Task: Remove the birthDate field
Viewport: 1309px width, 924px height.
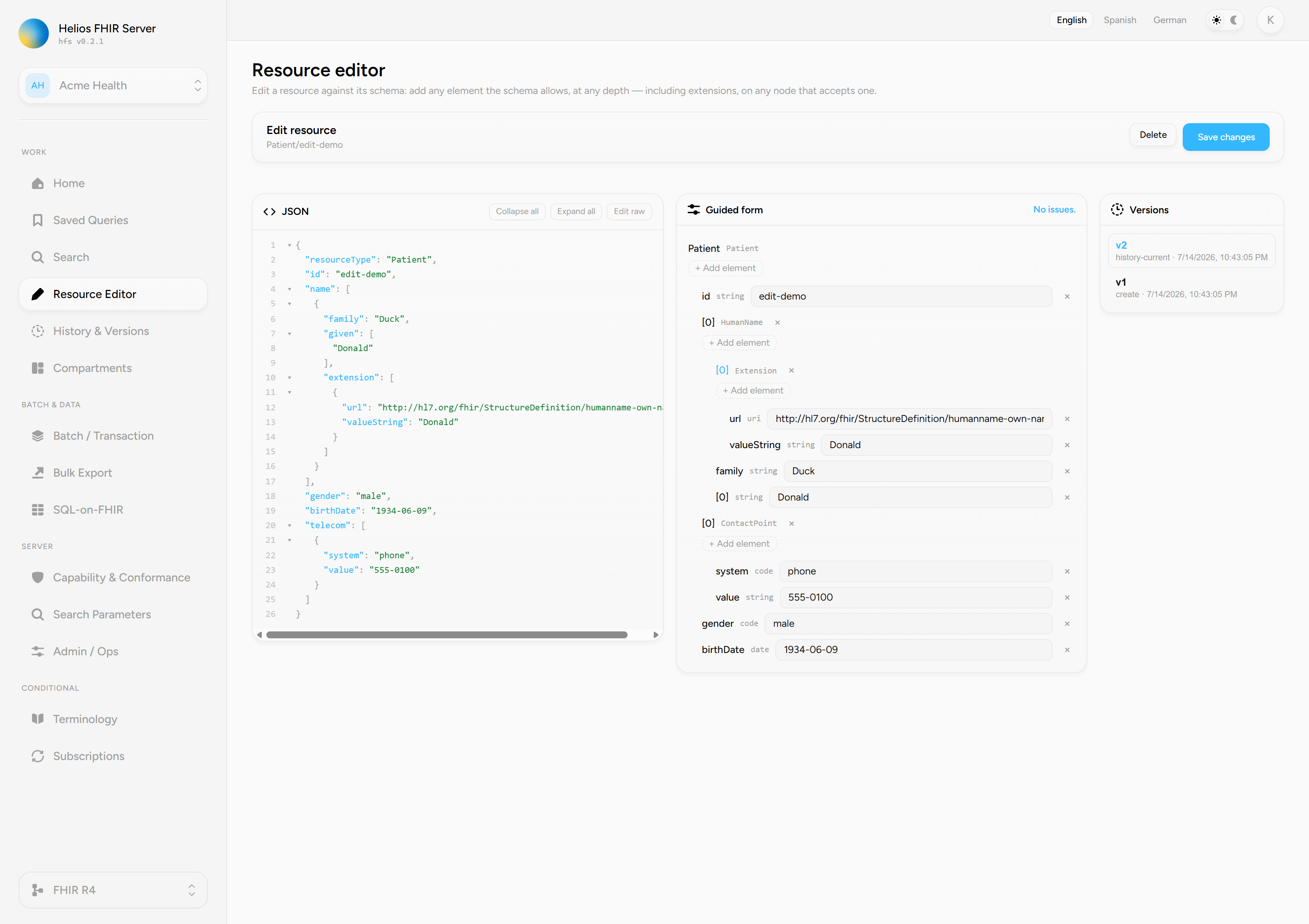Action: pos(1067,650)
